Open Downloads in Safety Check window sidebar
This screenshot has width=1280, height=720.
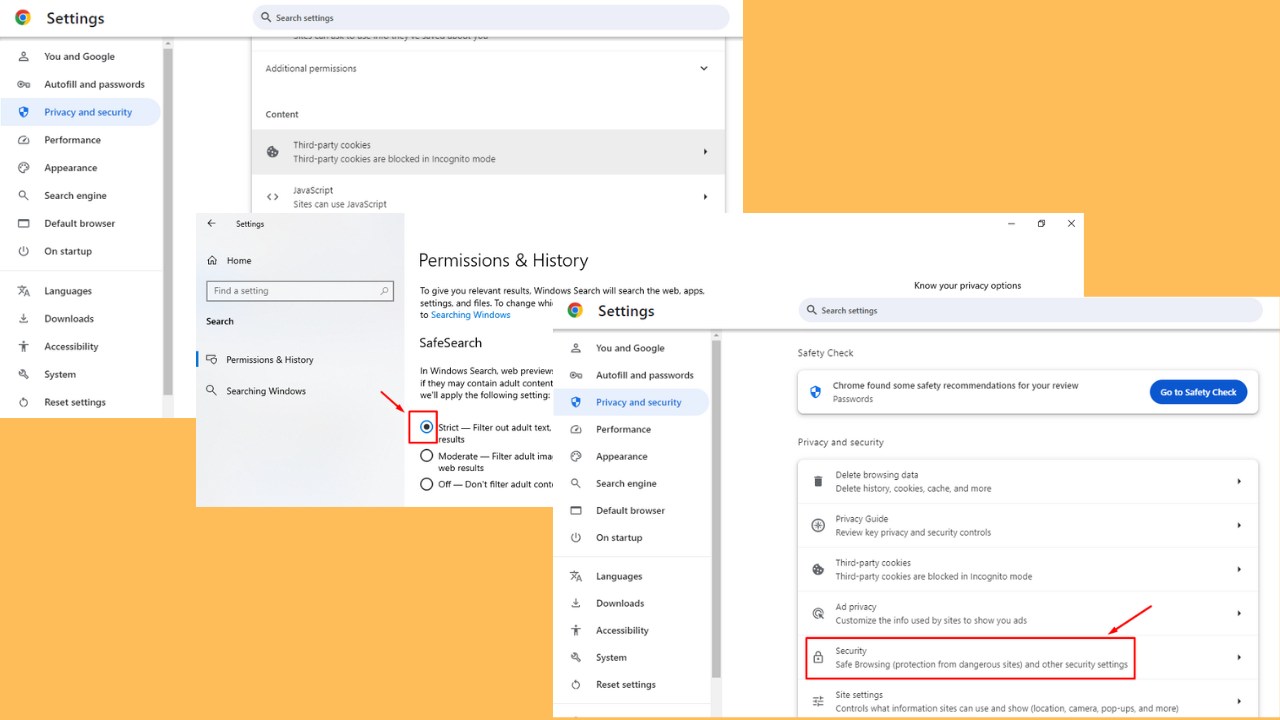tap(630, 603)
